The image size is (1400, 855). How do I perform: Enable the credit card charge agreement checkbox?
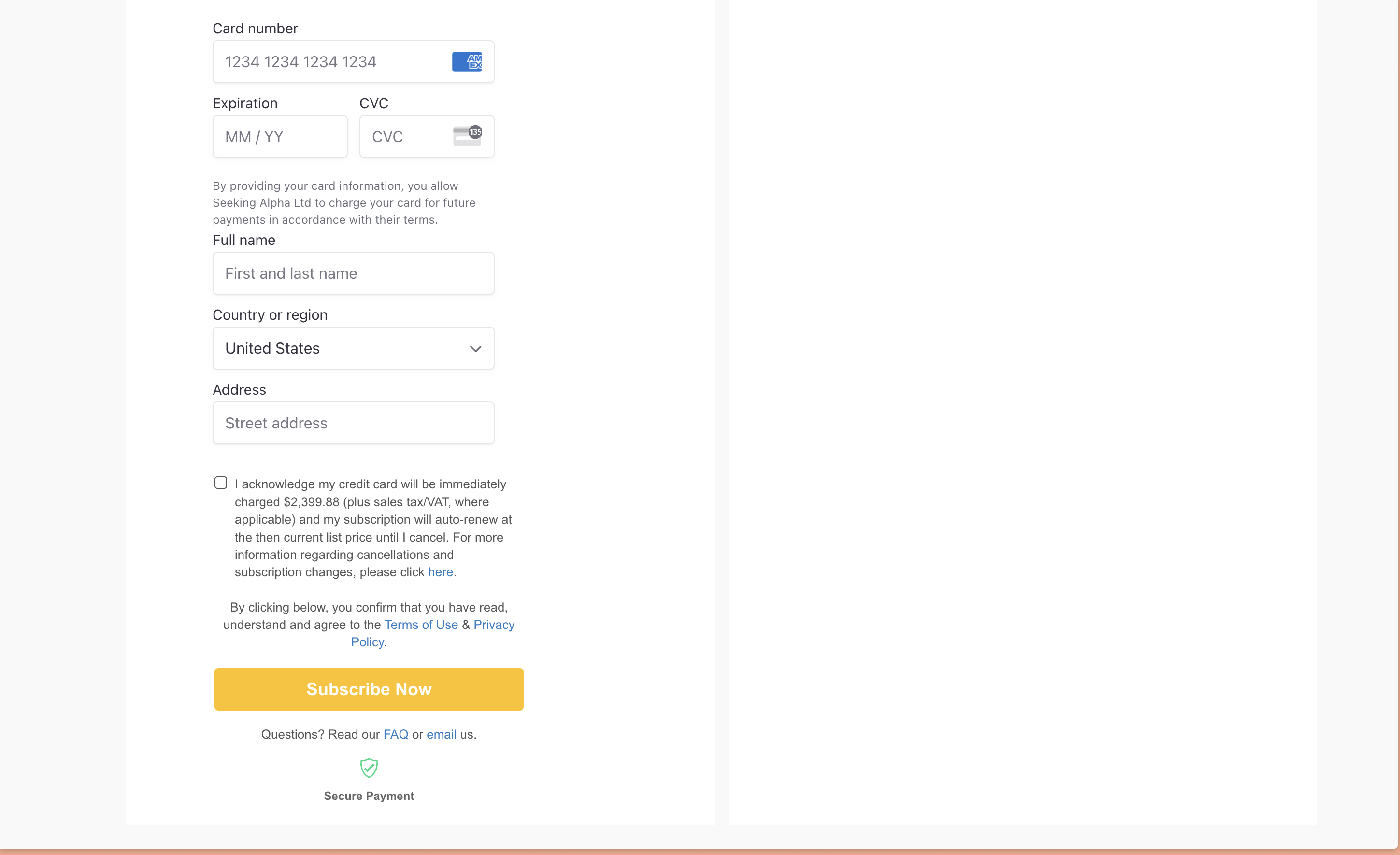(221, 483)
